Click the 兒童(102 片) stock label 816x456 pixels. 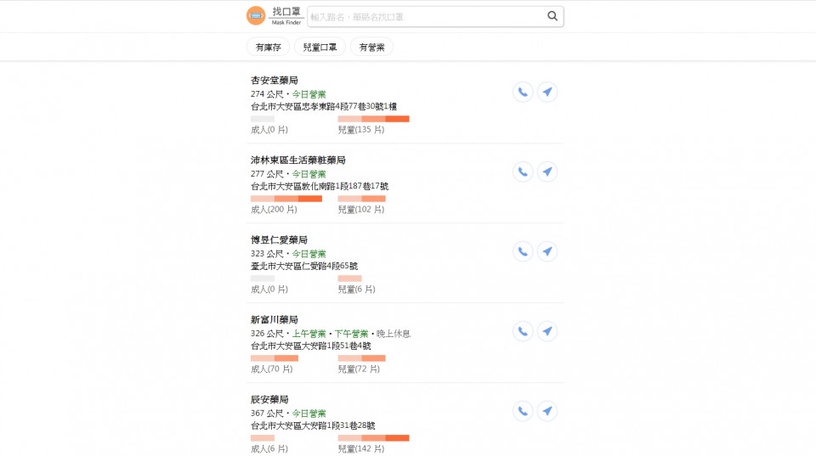(361, 209)
